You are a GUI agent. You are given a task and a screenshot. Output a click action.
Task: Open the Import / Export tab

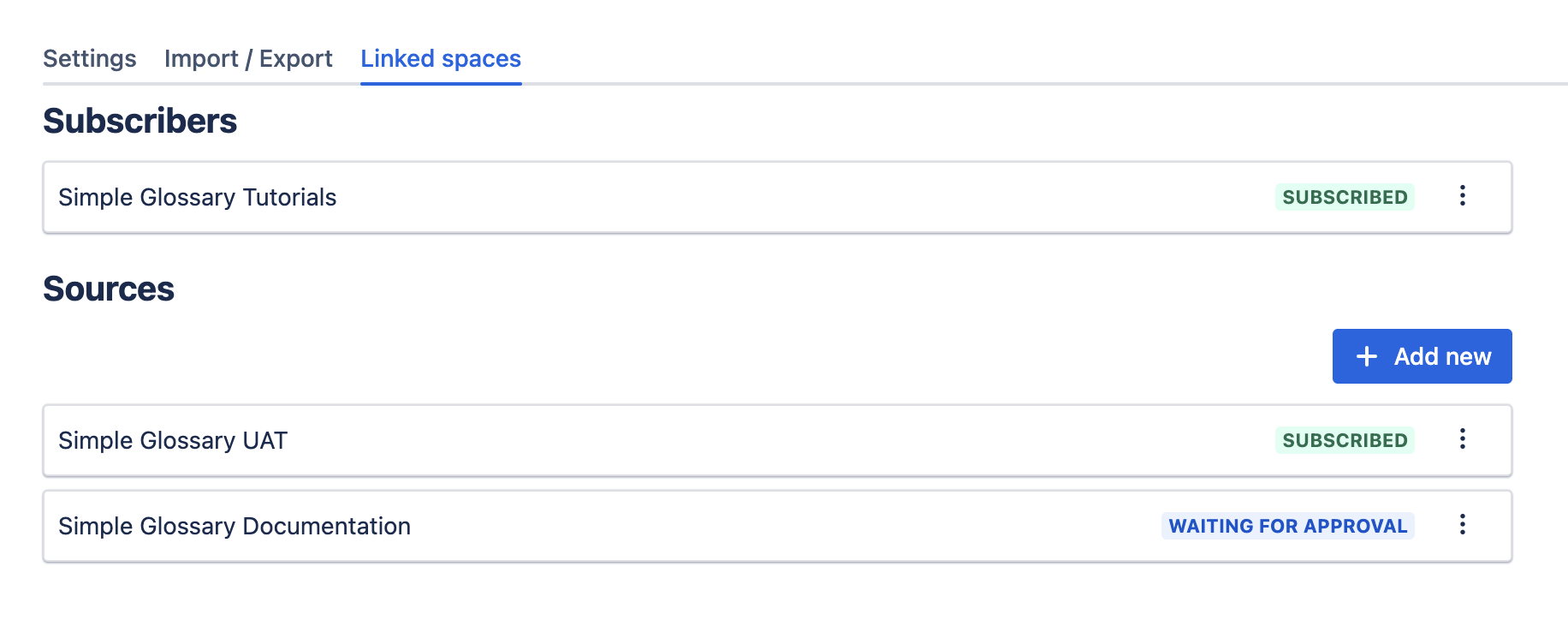click(249, 58)
